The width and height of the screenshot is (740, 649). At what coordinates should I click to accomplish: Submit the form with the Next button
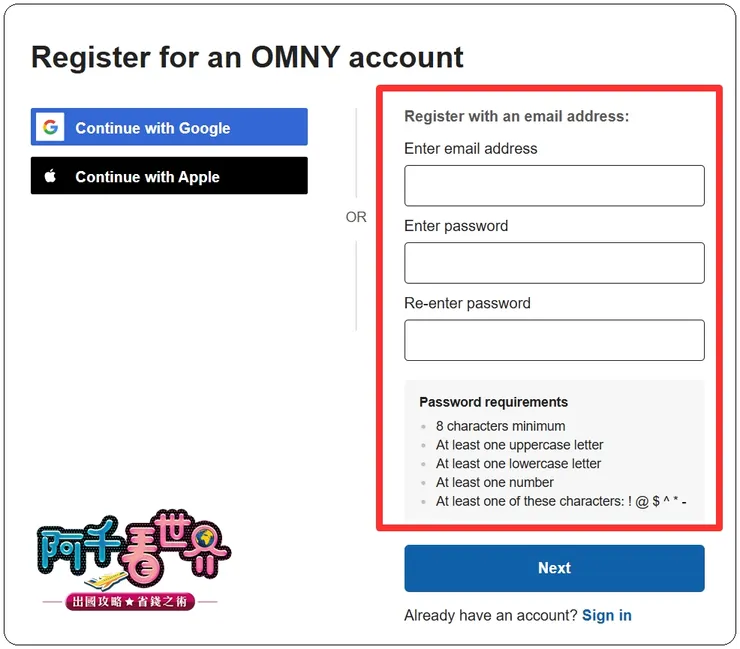pyautogui.click(x=554, y=568)
